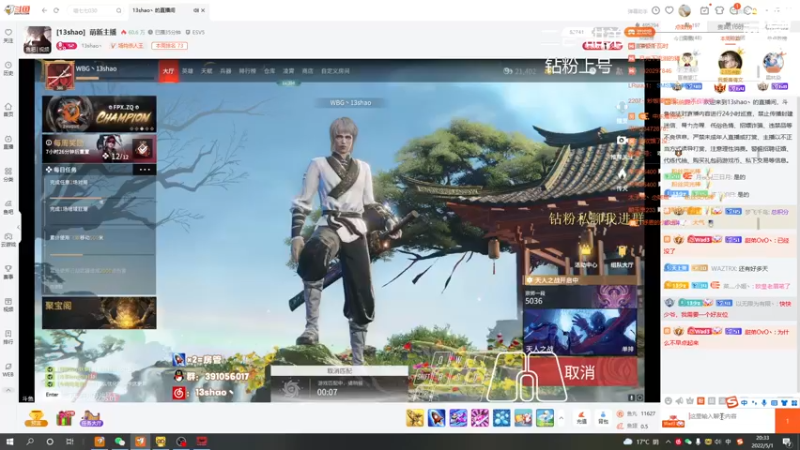Send the pink burst gift

[480, 418]
